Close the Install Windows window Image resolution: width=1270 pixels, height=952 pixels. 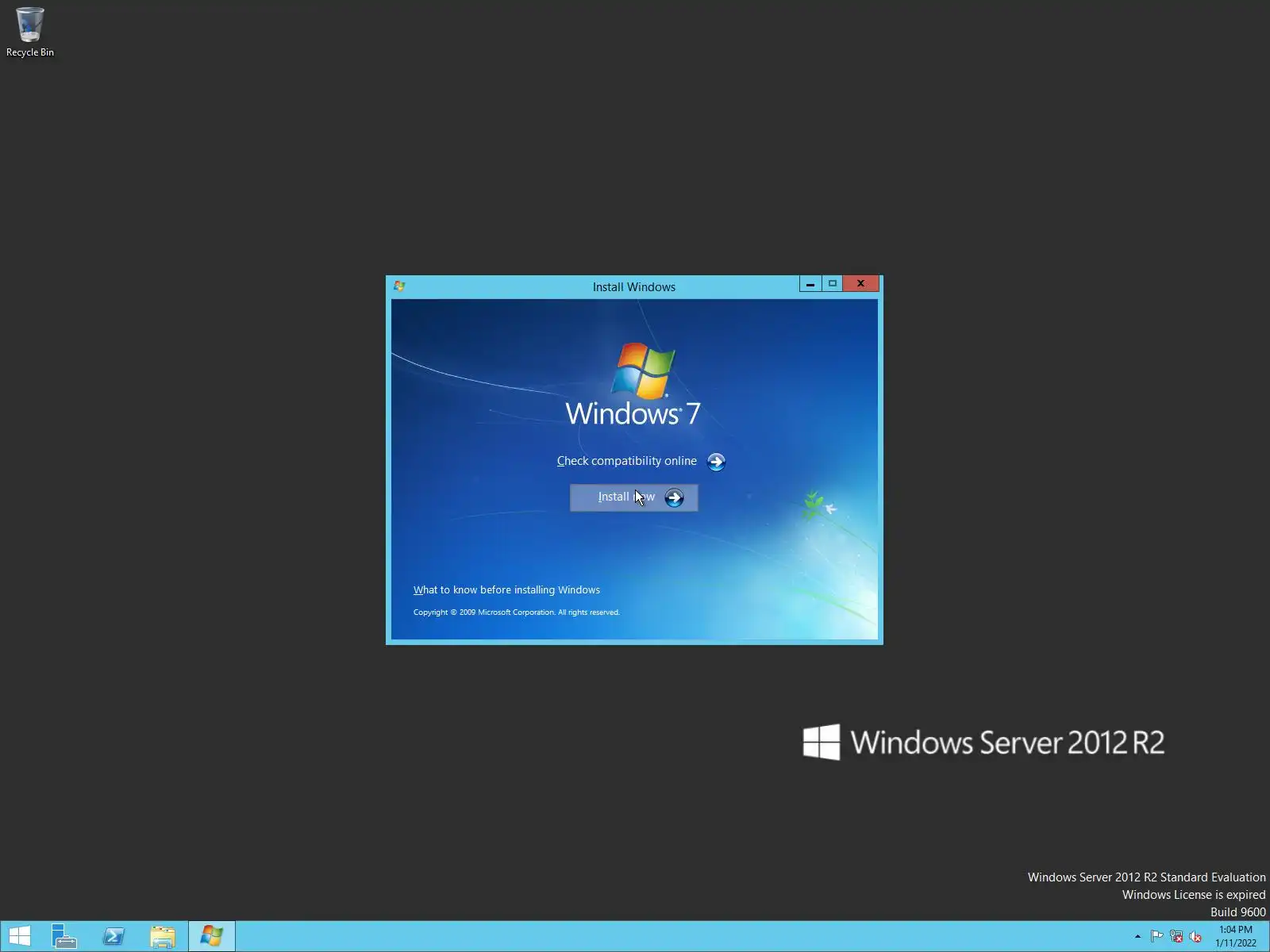click(860, 284)
